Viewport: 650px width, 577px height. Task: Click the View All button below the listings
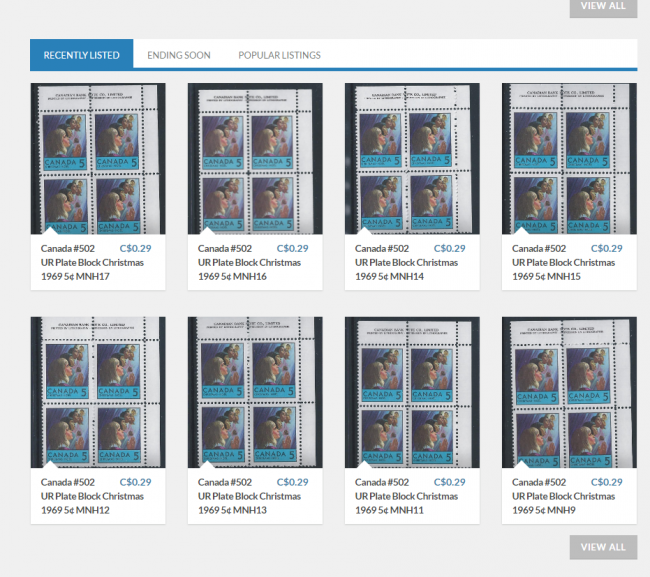603,547
